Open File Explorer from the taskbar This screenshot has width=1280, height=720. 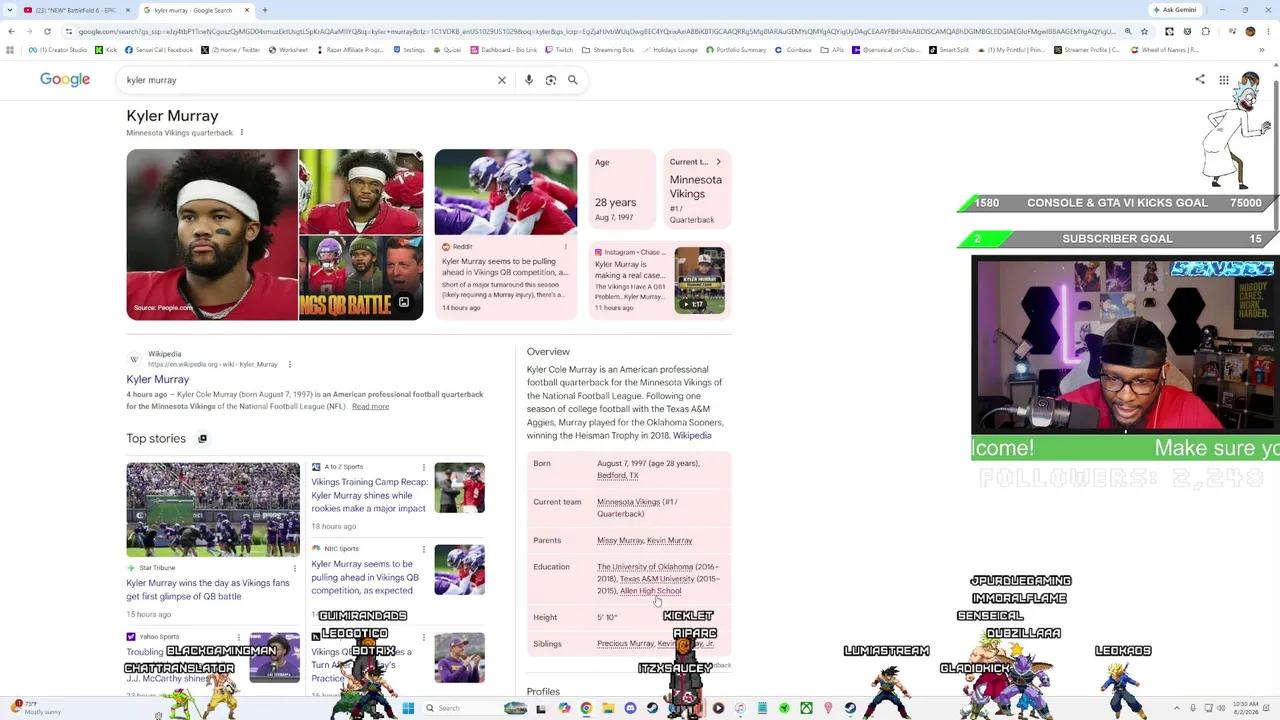(x=608, y=708)
